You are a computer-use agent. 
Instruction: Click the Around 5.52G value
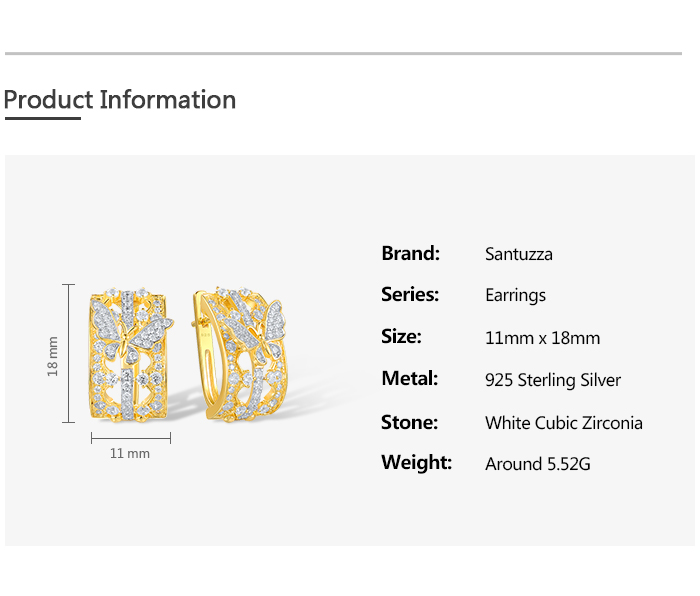click(537, 464)
